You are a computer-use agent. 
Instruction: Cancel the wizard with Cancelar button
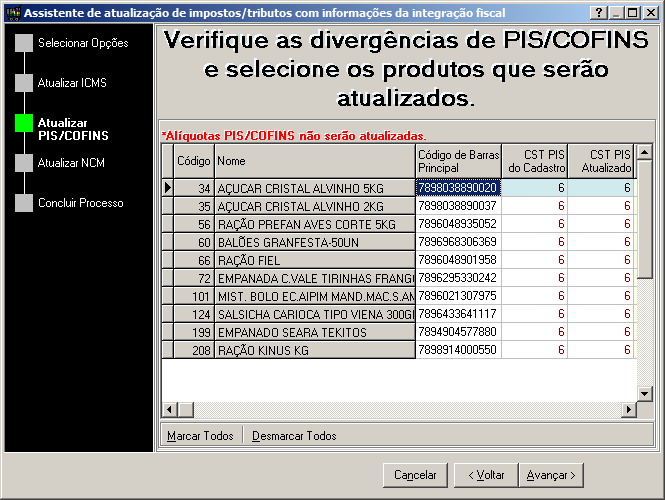(x=415, y=475)
